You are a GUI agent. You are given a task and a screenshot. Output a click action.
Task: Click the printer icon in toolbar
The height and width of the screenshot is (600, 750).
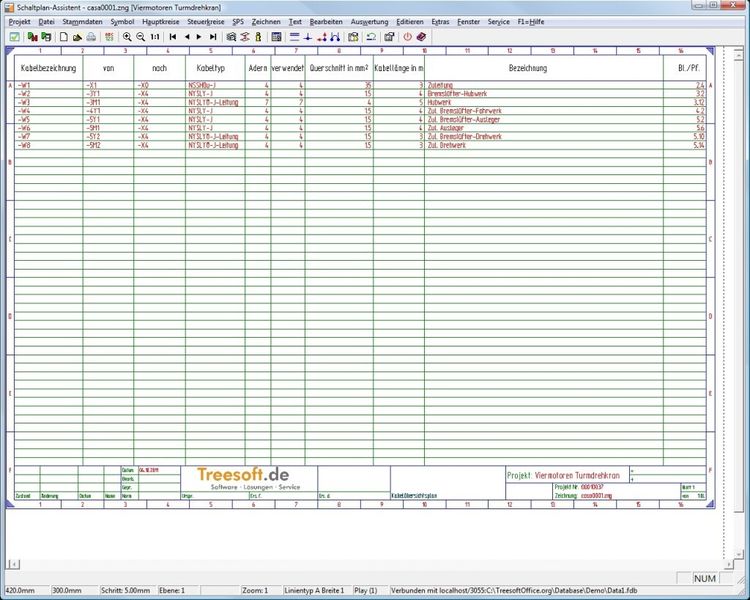click(91, 36)
